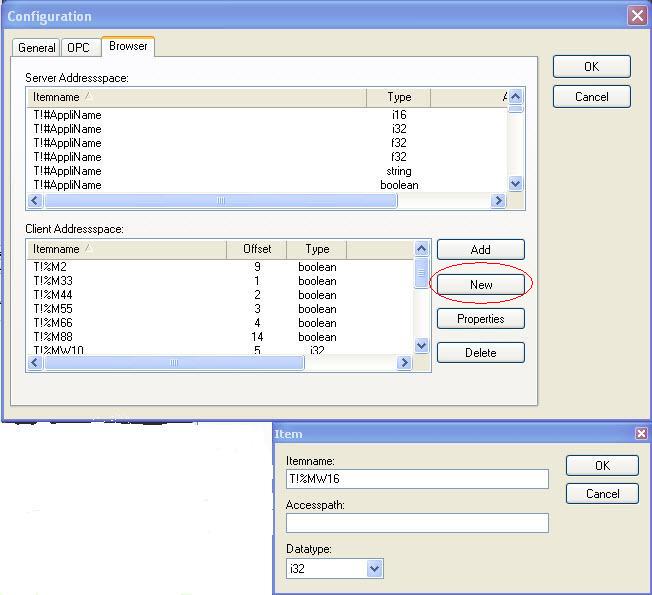Close the Item dialog with X

(641, 433)
